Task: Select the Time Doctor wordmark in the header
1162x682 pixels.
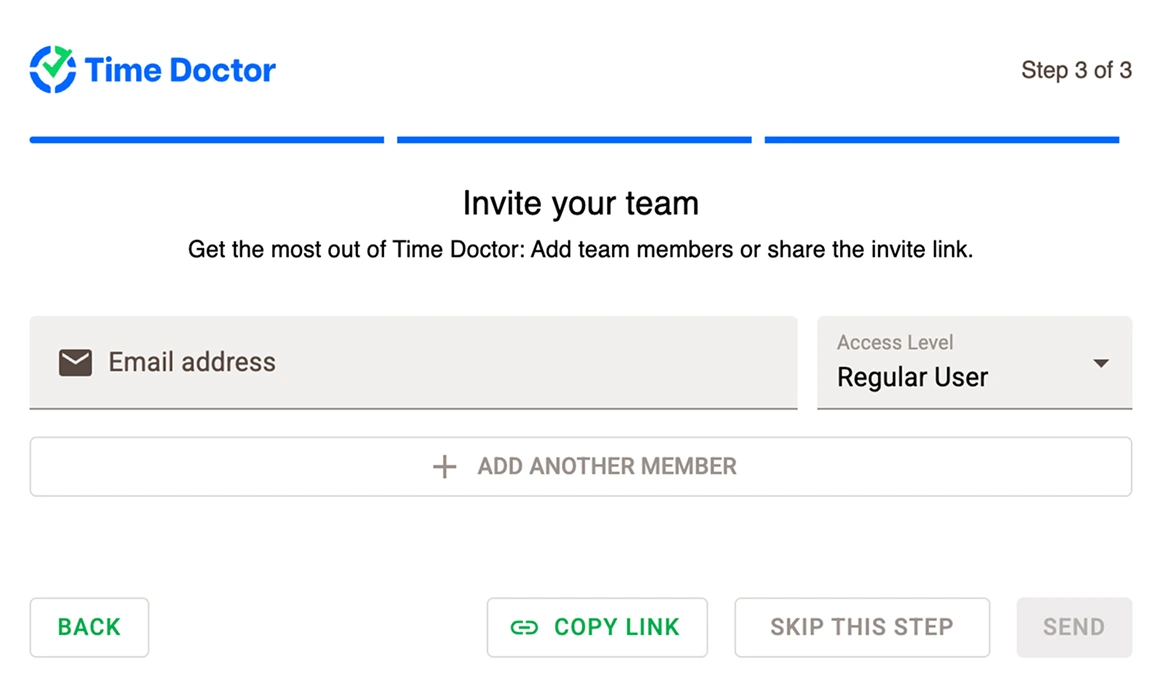Action: click(x=180, y=69)
